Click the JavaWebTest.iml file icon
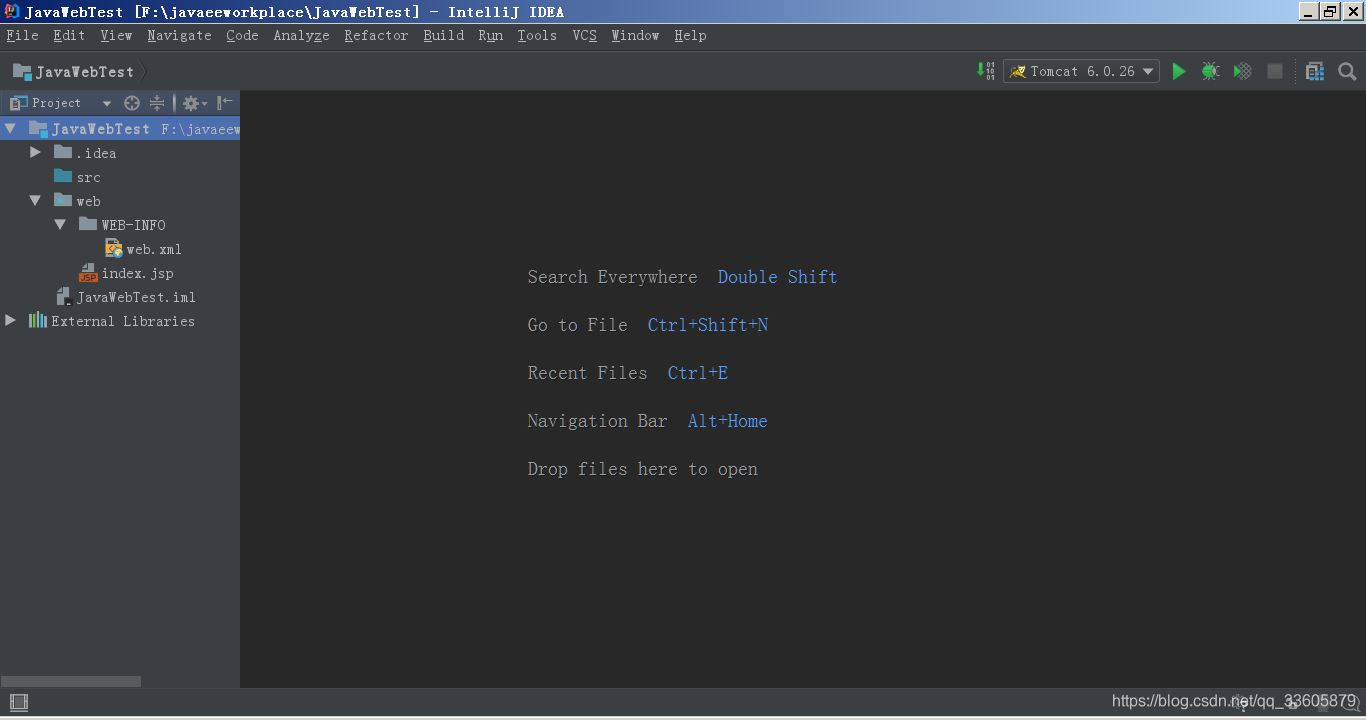Image resolution: width=1366 pixels, height=720 pixels. click(x=64, y=297)
